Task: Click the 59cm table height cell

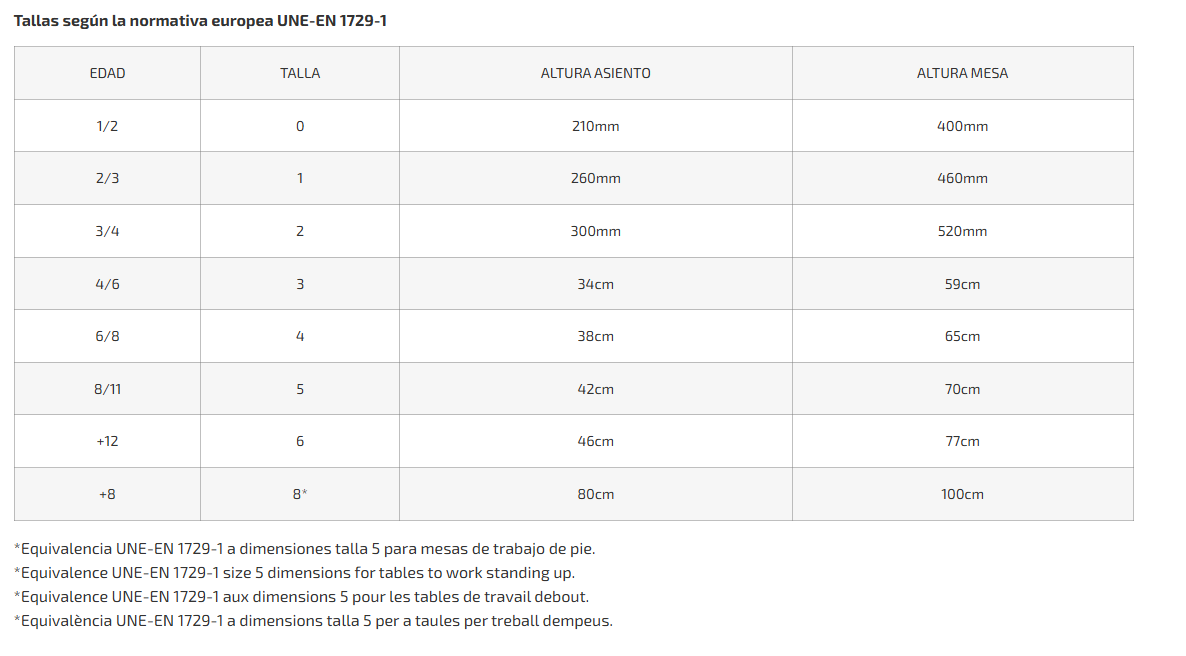Action: (962, 284)
